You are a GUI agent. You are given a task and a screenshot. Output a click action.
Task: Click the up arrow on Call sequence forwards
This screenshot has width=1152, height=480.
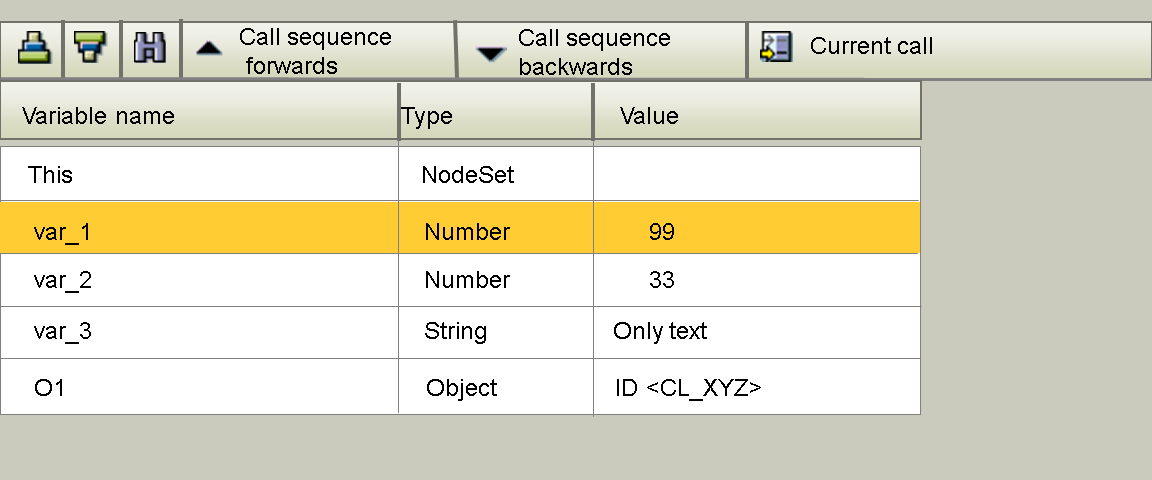(208, 49)
